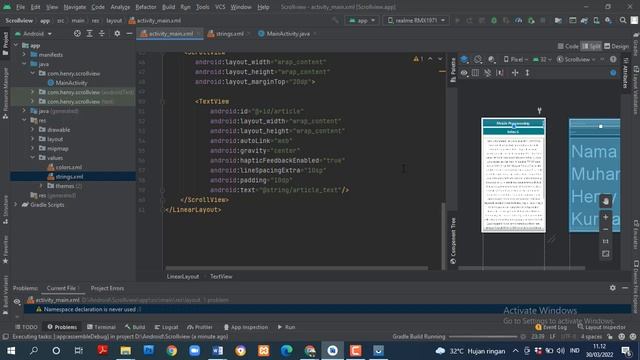Screen dimensions: 640x360
Task: Toggle the Resource Manager tool window
Action: click(5, 93)
